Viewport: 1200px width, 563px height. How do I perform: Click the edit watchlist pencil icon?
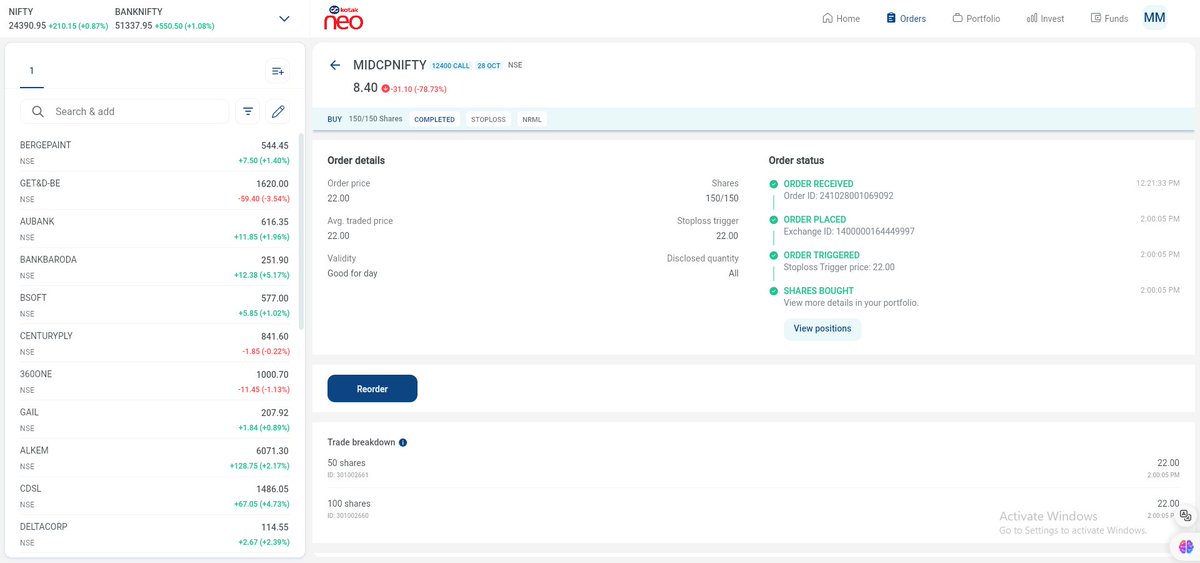[x=278, y=112]
